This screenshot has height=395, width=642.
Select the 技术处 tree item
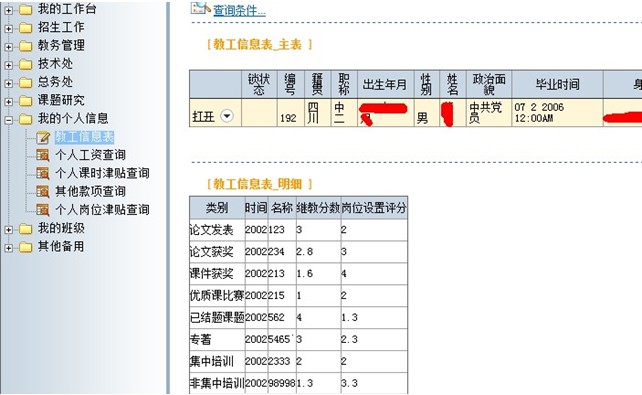coord(55,63)
